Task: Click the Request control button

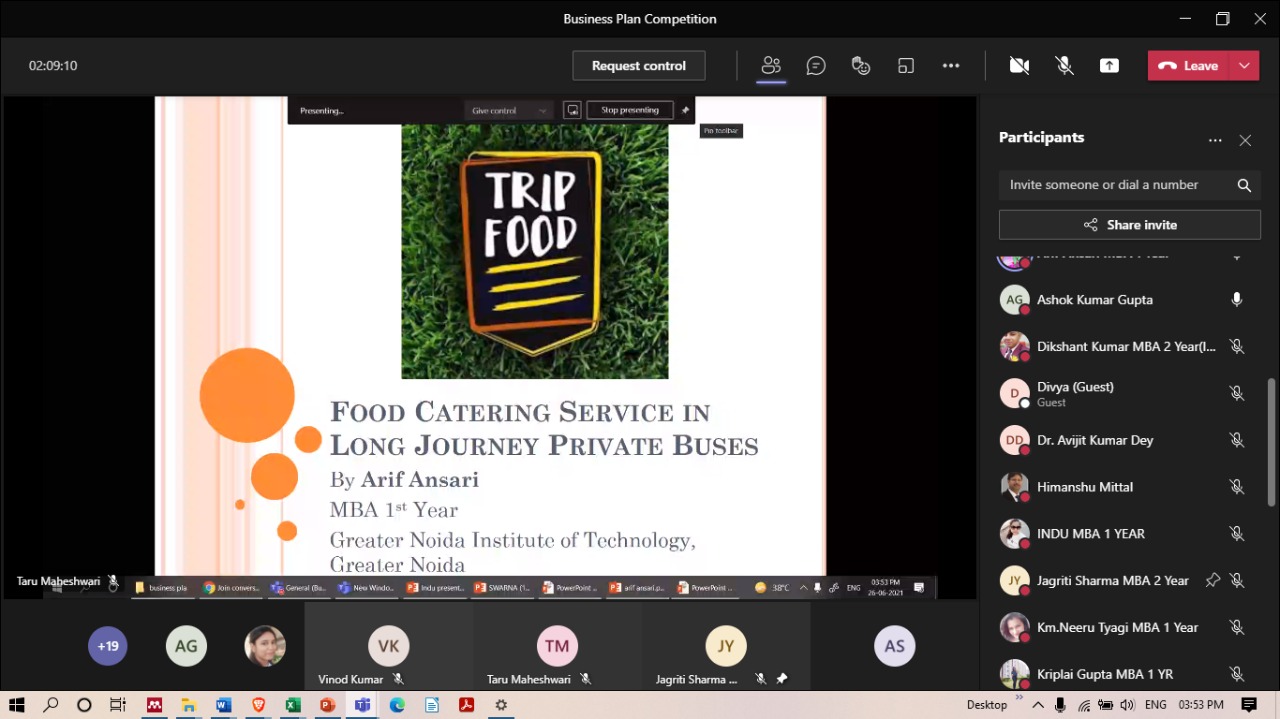Action: coord(638,66)
